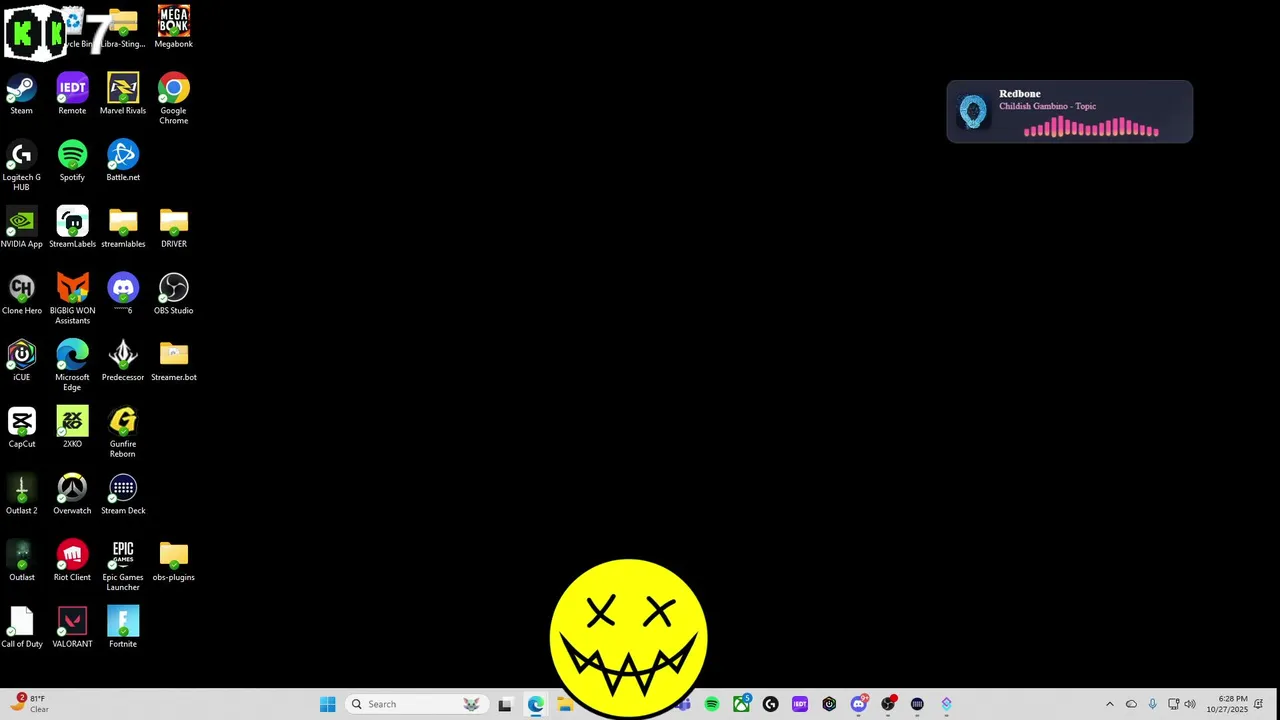Open the clock showing 6:28 PM
This screenshot has height=720, width=1280.
pos(1227,704)
